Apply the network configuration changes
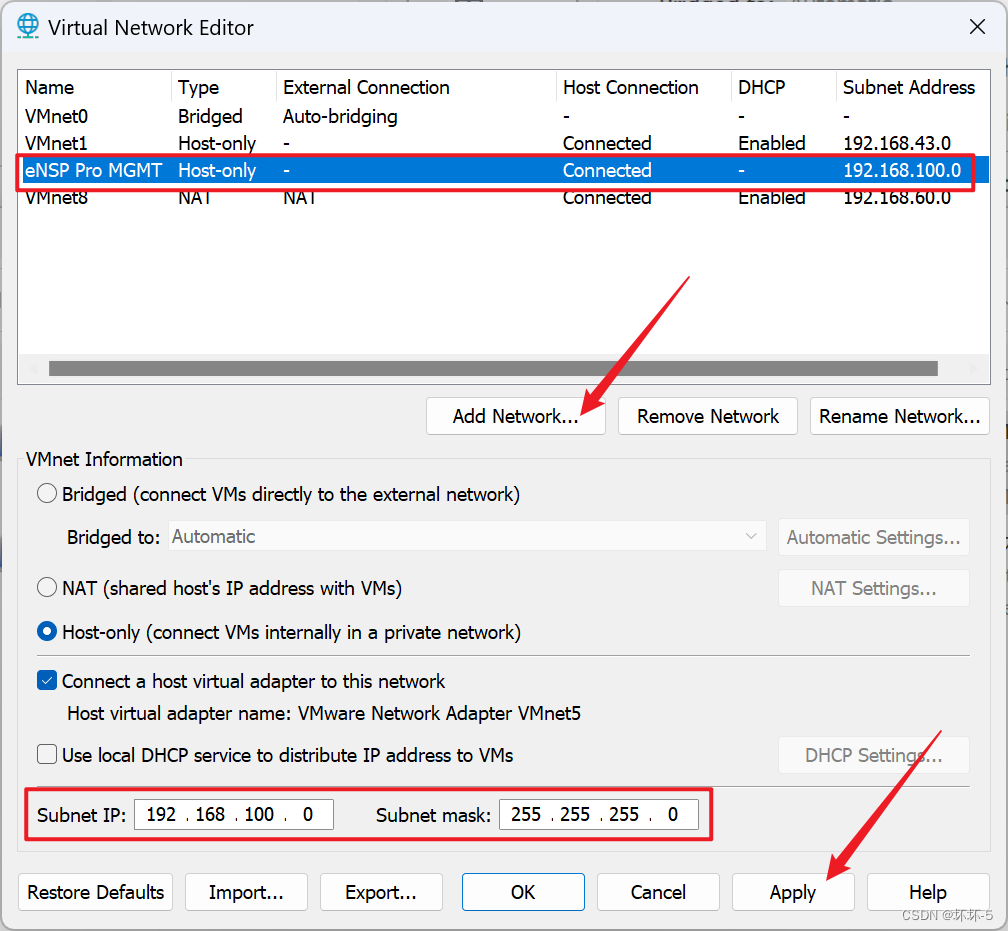Image resolution: width=1008 pixels, height=931 pixels. 792,892
